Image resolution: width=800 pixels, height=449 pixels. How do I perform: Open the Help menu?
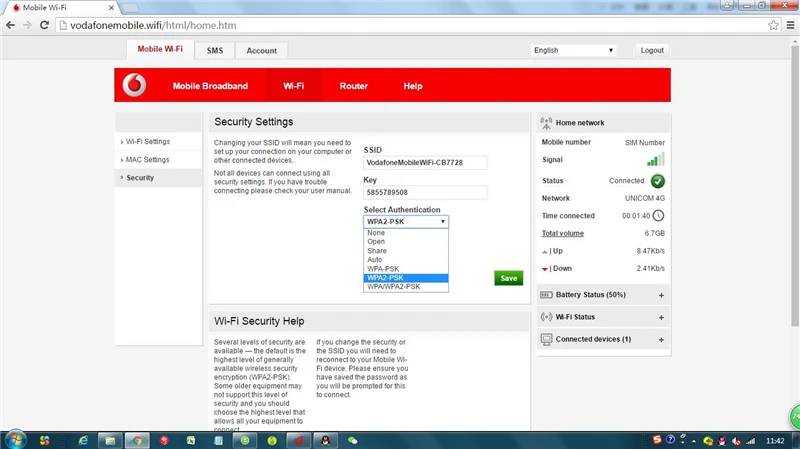(413, 86)
